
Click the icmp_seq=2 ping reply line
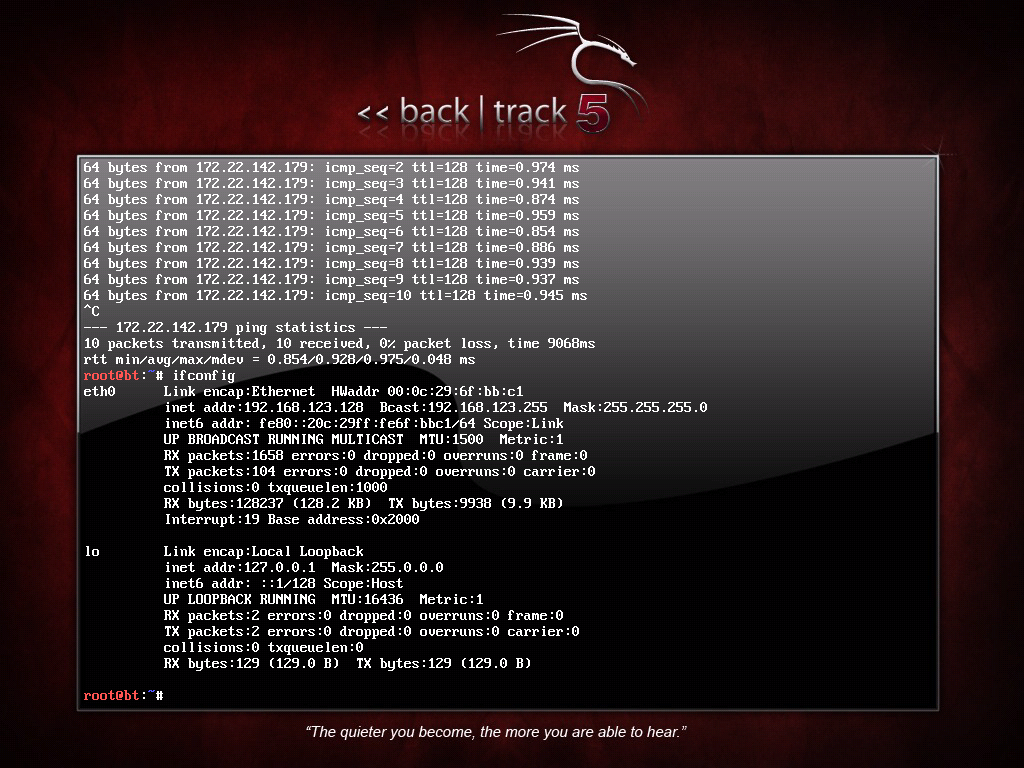click(331, 168)
